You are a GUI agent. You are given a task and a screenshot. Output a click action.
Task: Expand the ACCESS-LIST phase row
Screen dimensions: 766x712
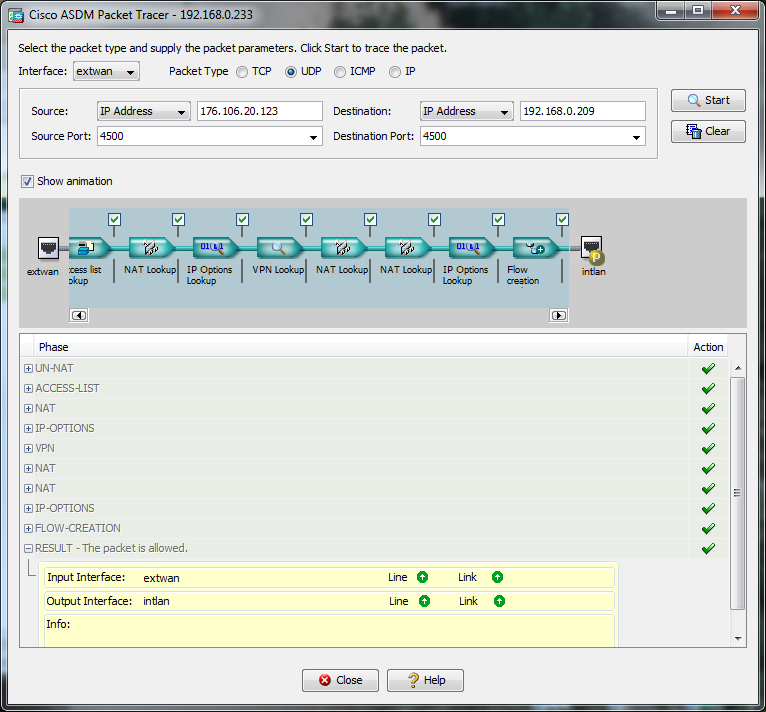click(28, 388)
